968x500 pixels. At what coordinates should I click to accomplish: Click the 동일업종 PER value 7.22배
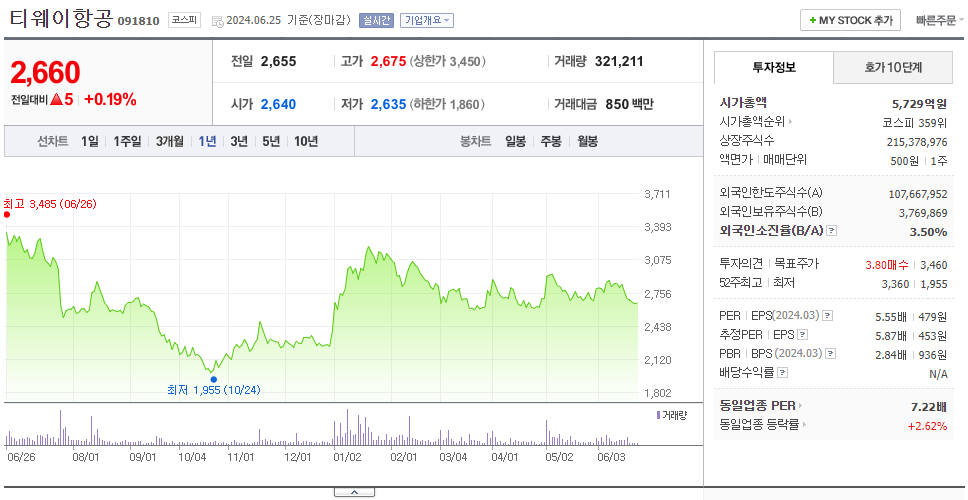(929, 407)
